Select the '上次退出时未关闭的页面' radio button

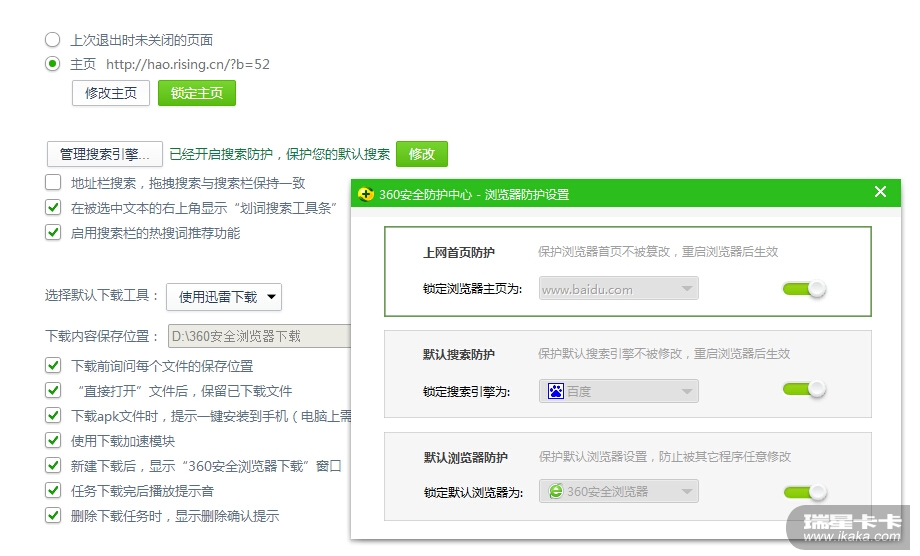tap(52, 40)
